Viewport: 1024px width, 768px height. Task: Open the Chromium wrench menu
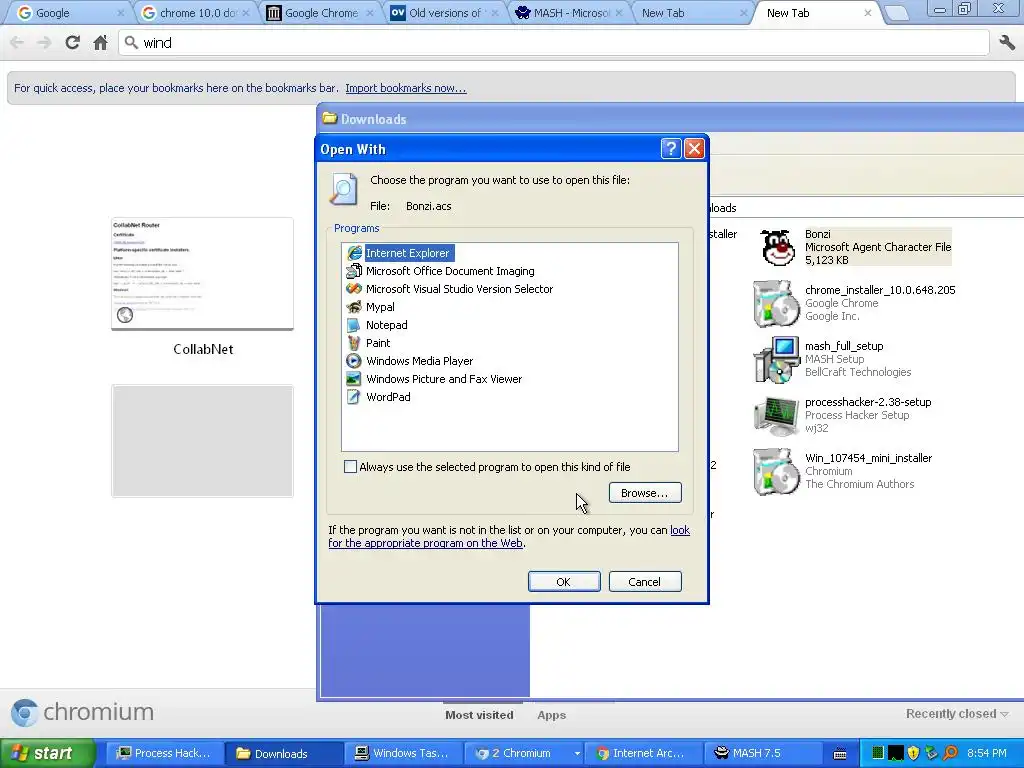[x=1007, y=42]
